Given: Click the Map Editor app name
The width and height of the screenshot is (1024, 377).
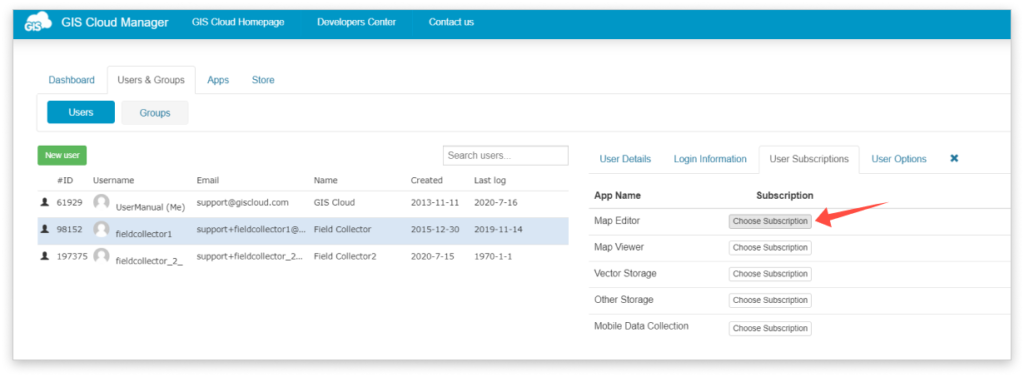Looking at the screenshot, I should point(617,221).
